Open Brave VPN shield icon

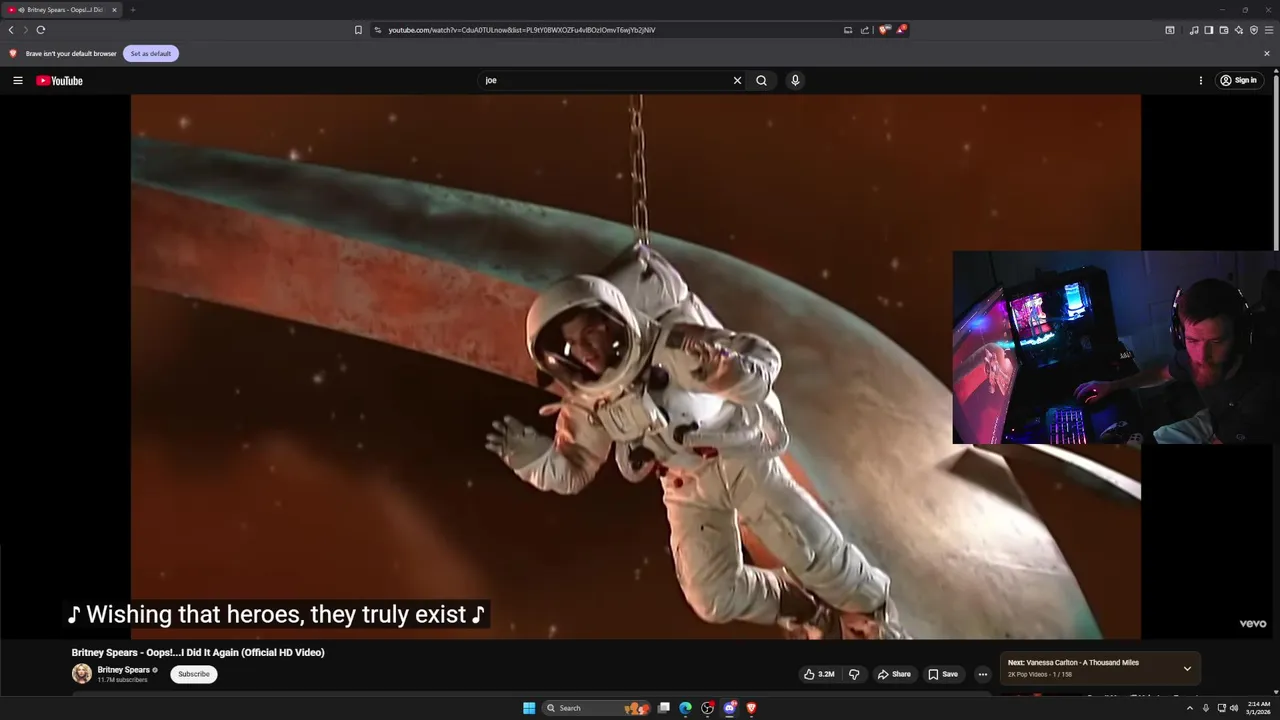[x=1253, y=30]
